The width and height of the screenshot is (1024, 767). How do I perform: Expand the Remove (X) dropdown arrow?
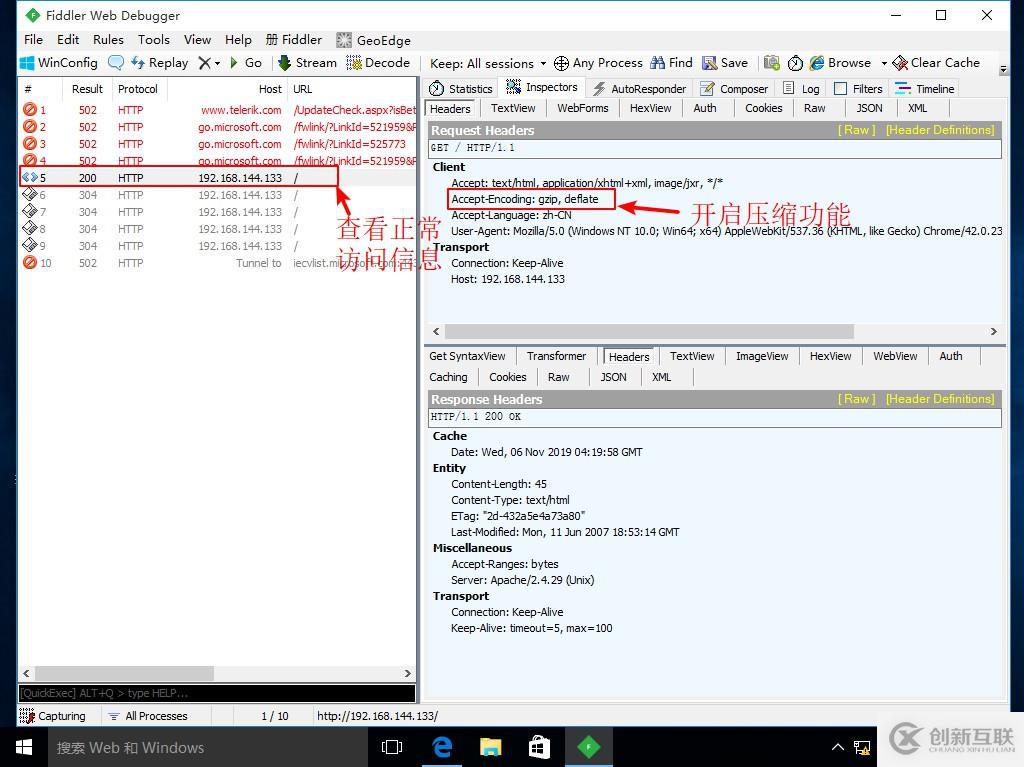pos(217,63)
